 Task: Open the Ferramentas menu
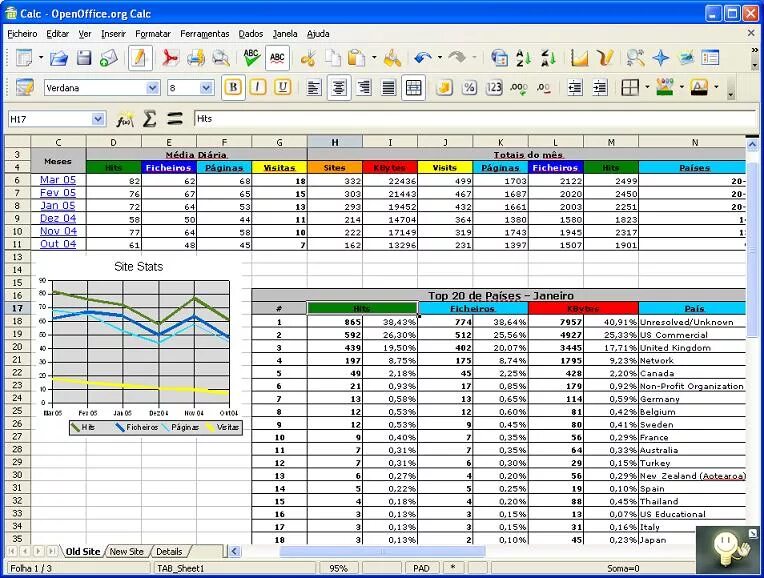click(205, 34)
